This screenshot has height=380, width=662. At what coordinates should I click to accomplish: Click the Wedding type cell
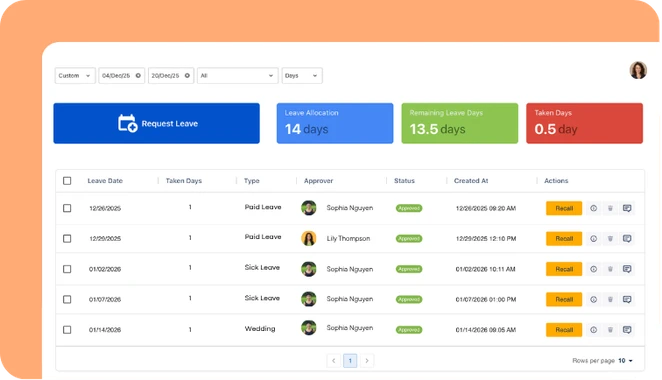[x=260, y=328]
